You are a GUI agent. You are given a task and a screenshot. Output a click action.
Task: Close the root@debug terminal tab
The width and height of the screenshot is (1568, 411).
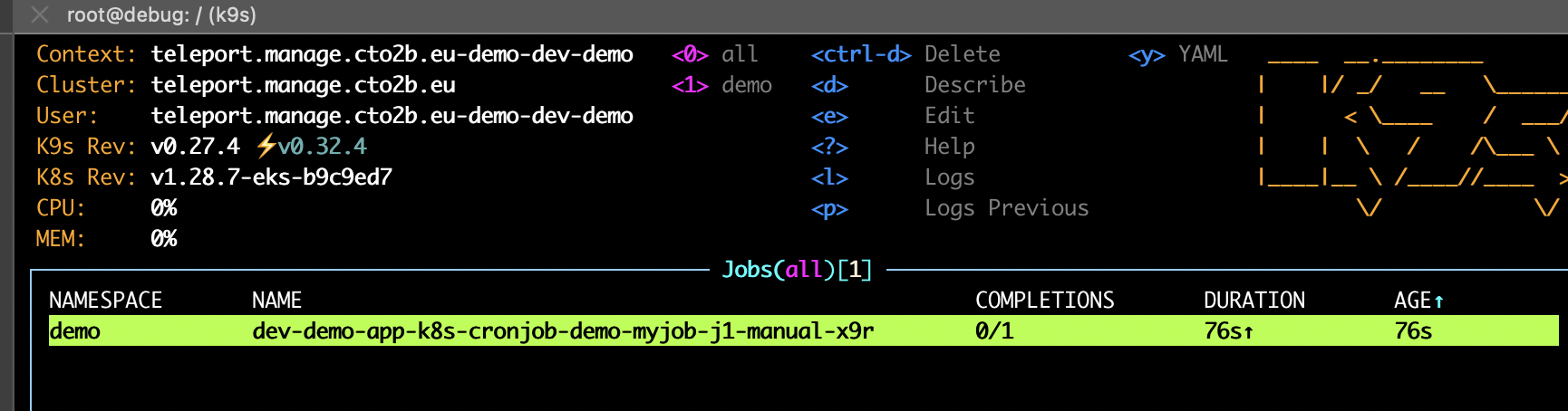pyautogui.click(x=40, y=15)
